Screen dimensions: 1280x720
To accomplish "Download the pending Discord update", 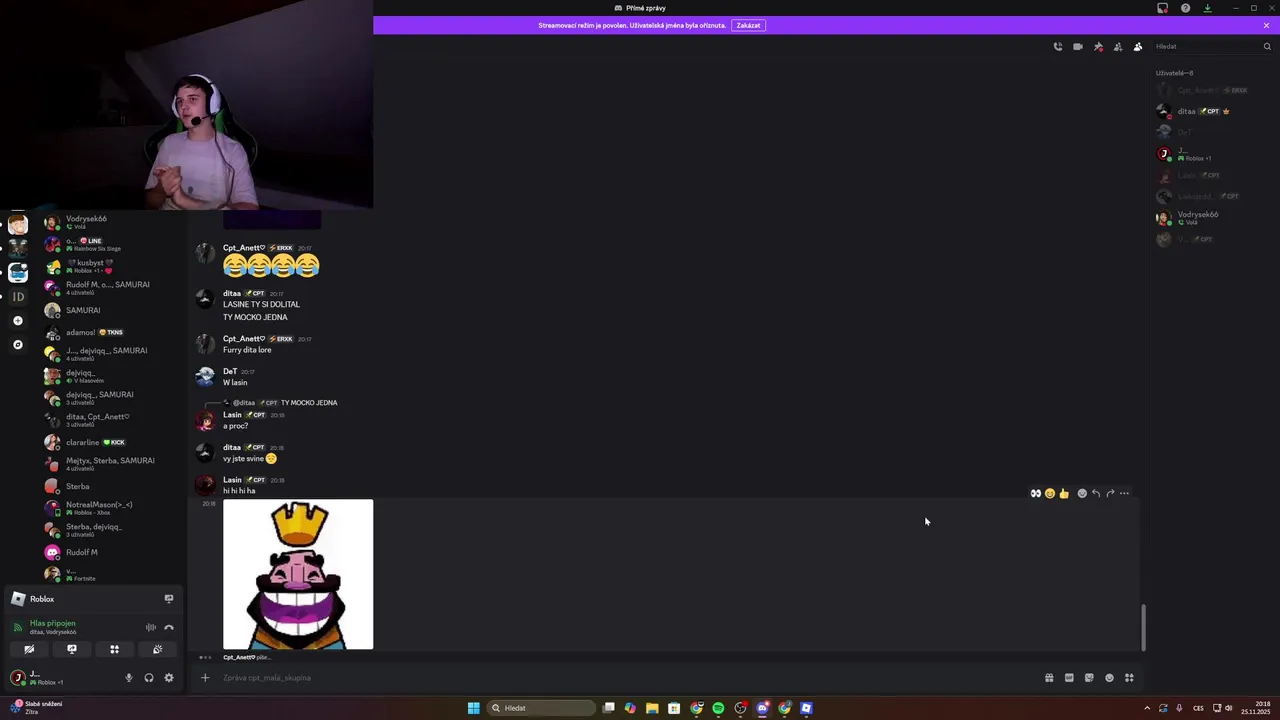I will [x=1207, y=8].
